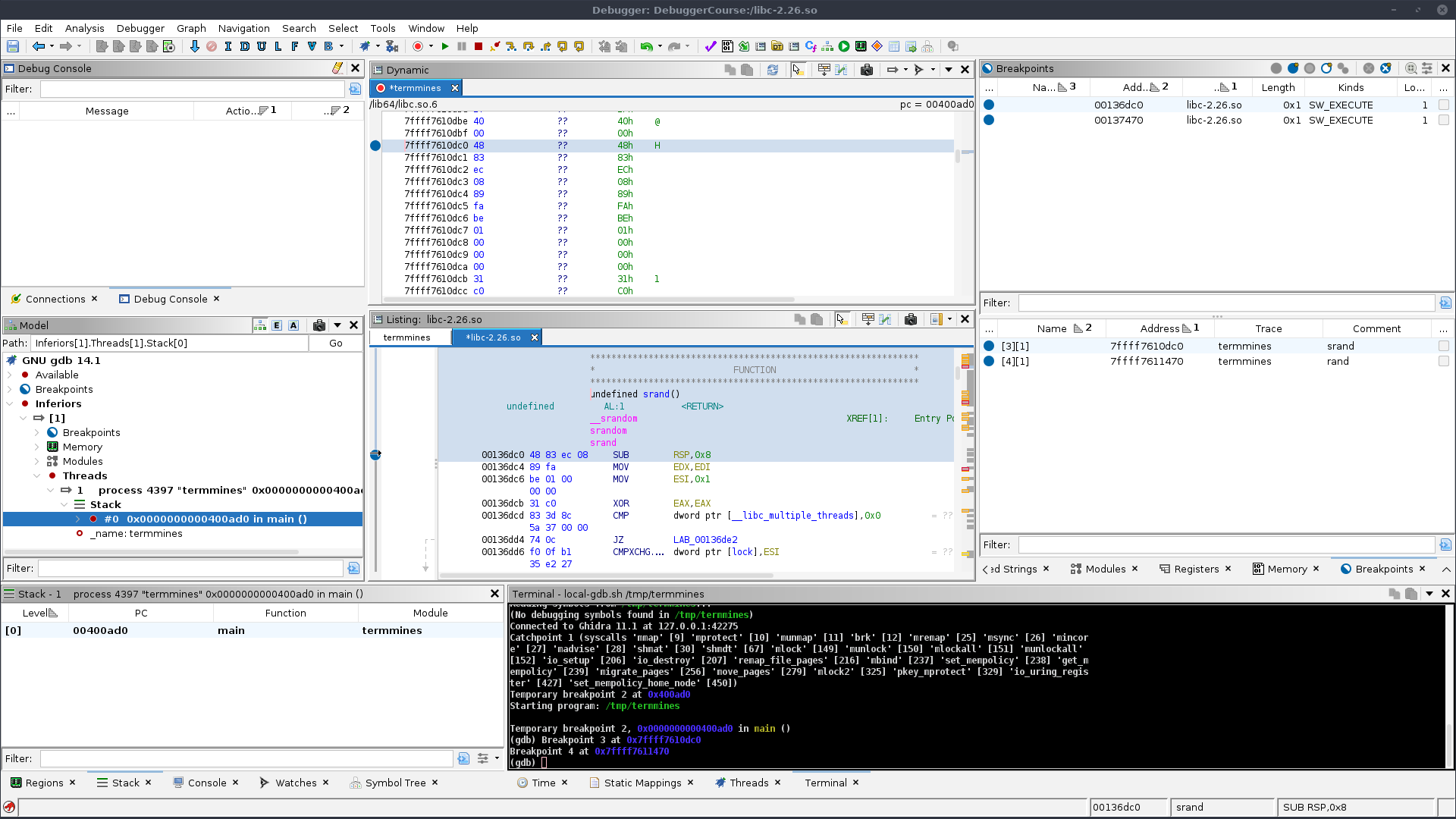
Task: Toggle breakpoint enabled state for 0x00137470
Action: [989, 119]
